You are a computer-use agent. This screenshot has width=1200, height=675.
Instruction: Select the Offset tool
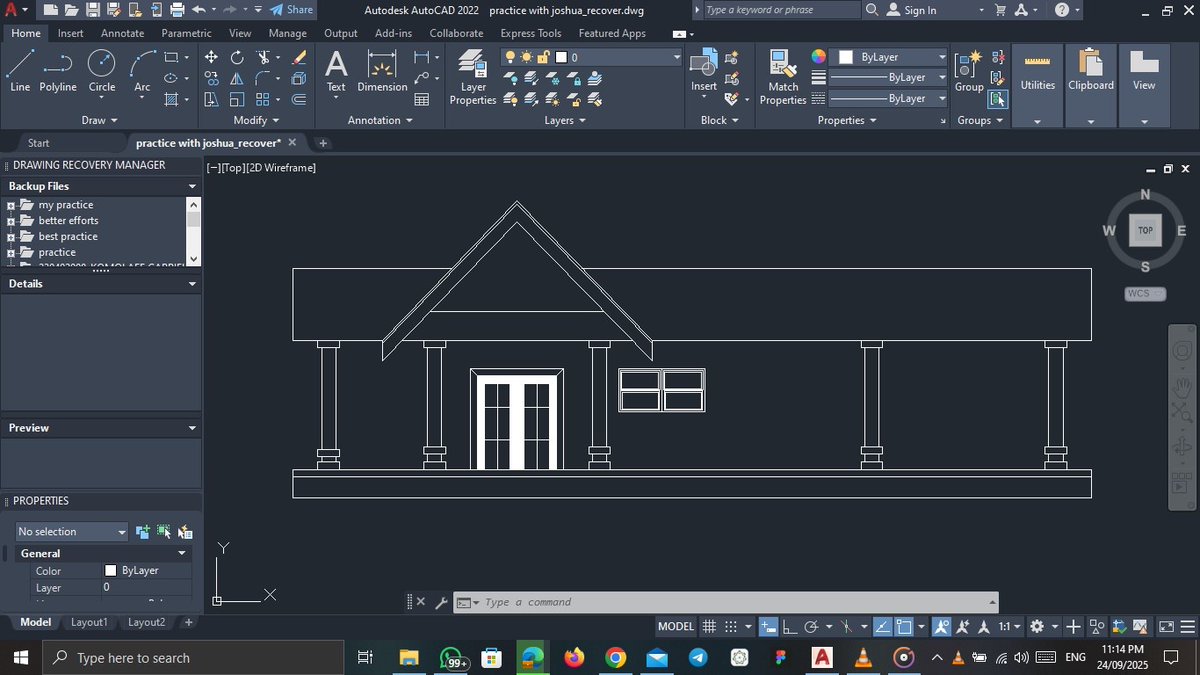299,99
